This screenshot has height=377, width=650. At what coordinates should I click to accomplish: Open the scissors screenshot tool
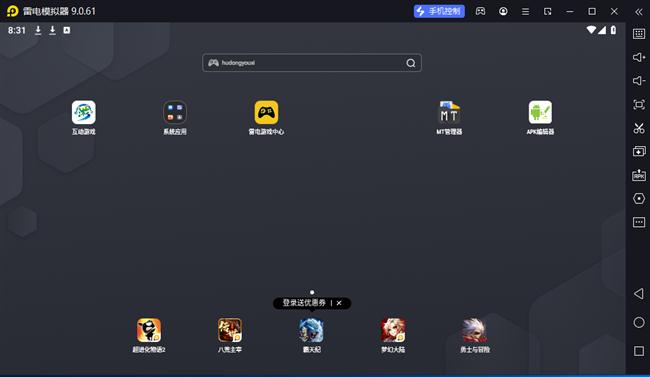[x=639, y=128]
